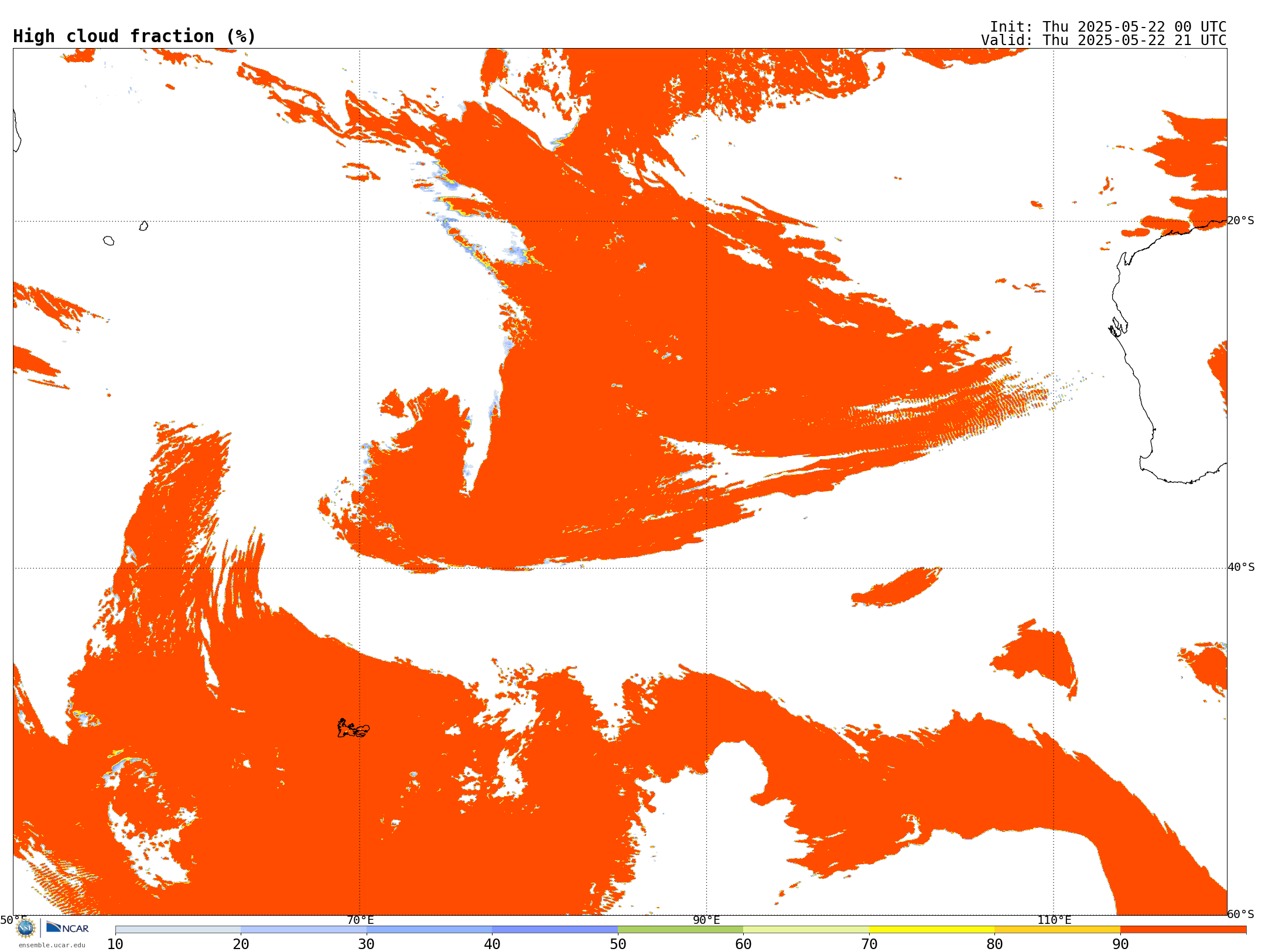
Task: Click the NCAR logo
Action: point(67,927)
